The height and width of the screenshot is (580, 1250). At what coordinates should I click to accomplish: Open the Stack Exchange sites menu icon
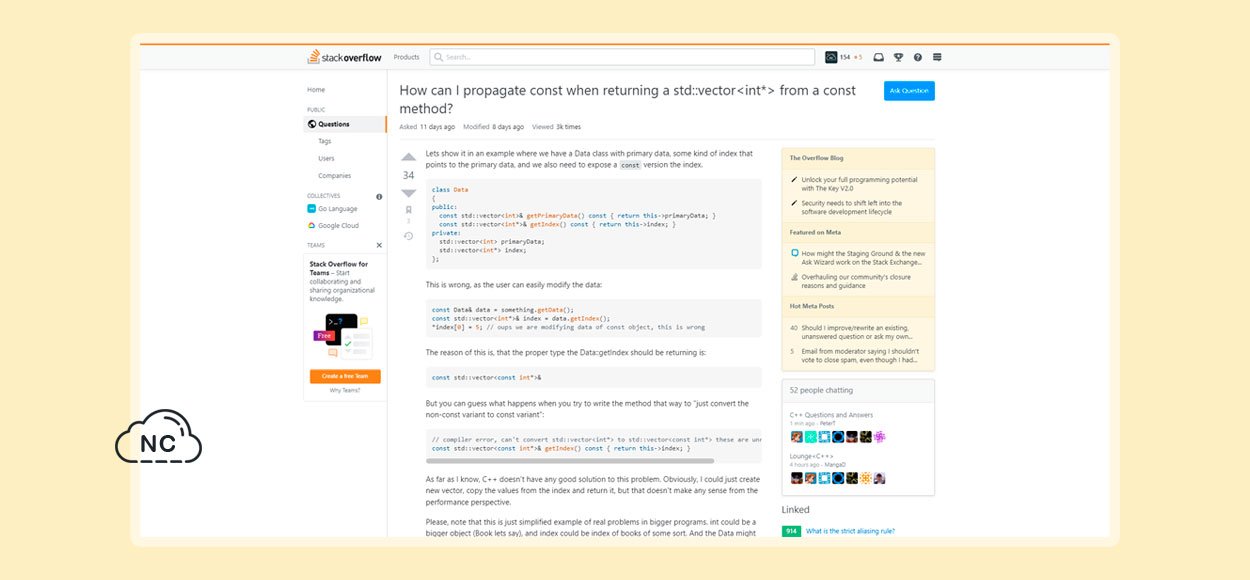pyautogui.click(x=937, y=57)
